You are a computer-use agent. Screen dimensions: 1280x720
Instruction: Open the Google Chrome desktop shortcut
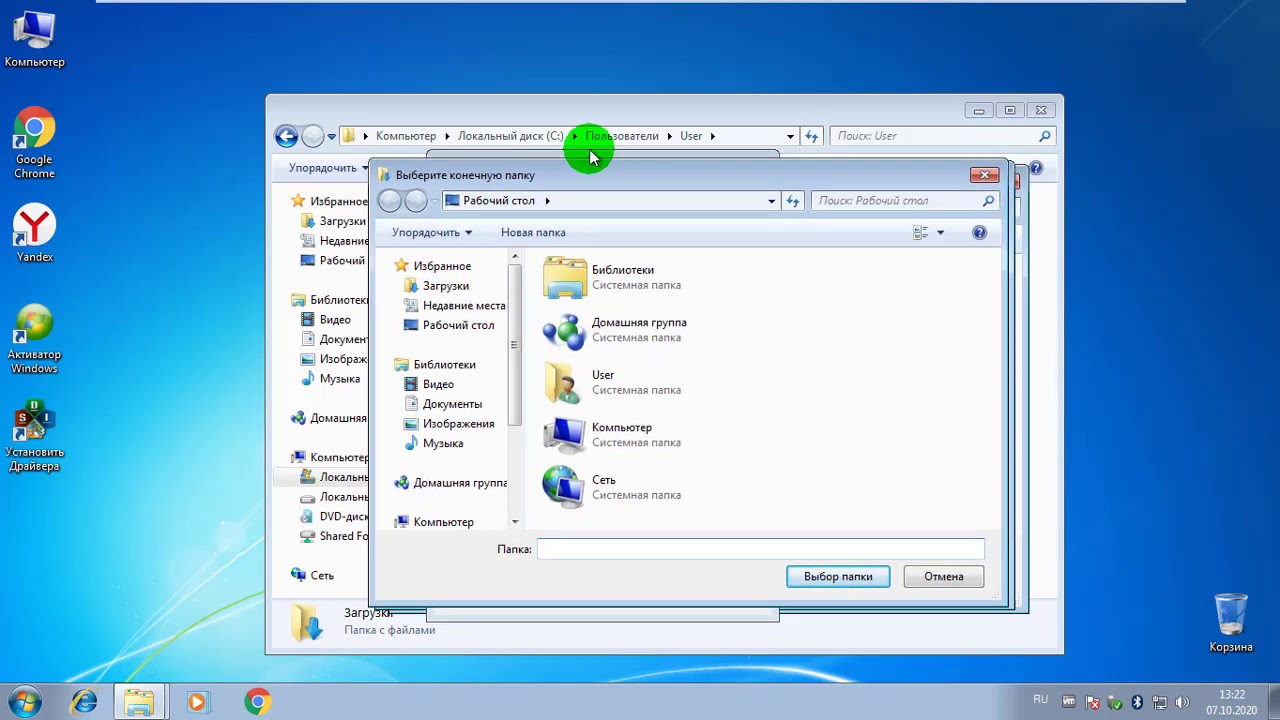click(34, 142)
